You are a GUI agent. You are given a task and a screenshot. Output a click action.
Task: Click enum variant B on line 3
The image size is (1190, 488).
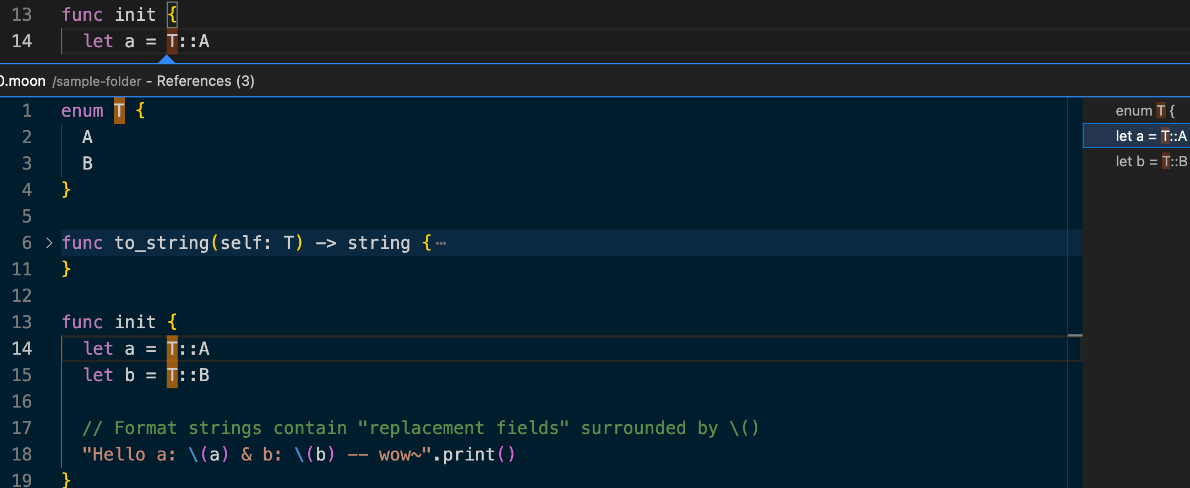(x=88, y=163)
